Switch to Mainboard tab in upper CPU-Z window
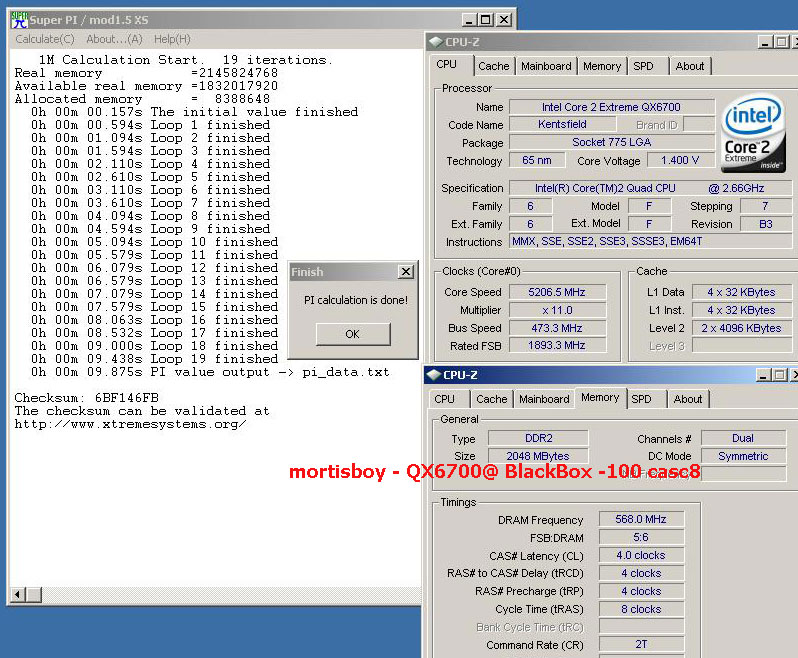Viewport: 798px width, 658px height. click(x=546, y=66)
